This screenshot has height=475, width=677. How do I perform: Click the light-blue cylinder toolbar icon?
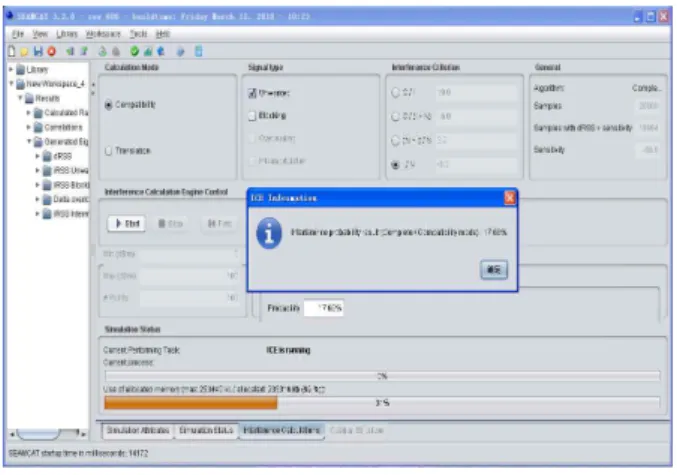[198, 51]
